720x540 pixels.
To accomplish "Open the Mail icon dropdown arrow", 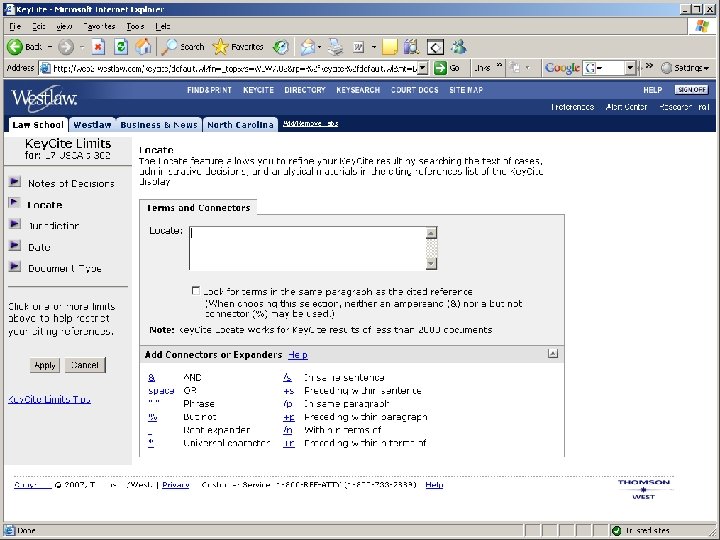I will (320, 46).
